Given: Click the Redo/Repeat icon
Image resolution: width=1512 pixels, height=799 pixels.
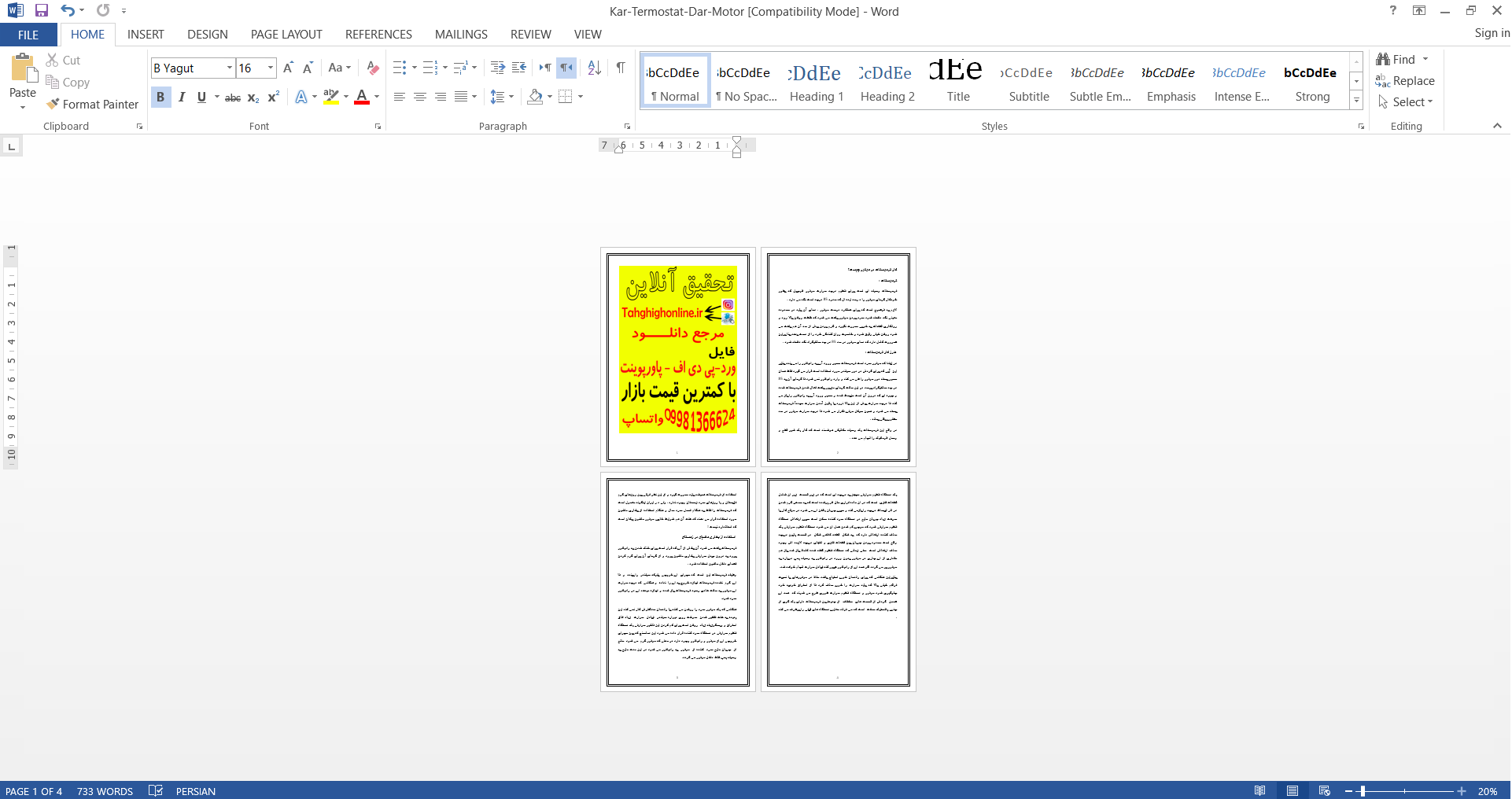Looking at the screenshot, I should point(103,10).
